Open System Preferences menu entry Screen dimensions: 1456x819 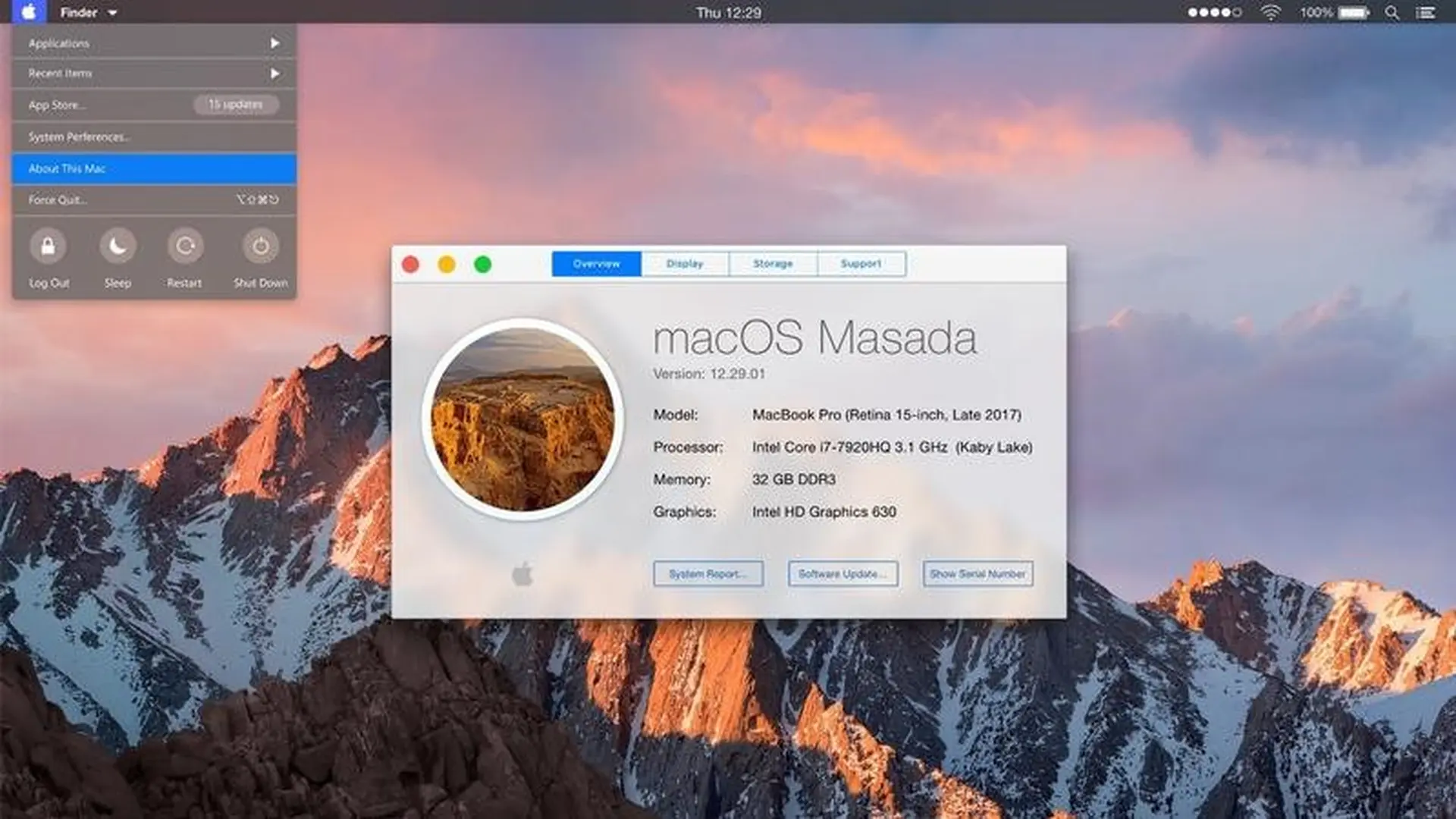154,136
